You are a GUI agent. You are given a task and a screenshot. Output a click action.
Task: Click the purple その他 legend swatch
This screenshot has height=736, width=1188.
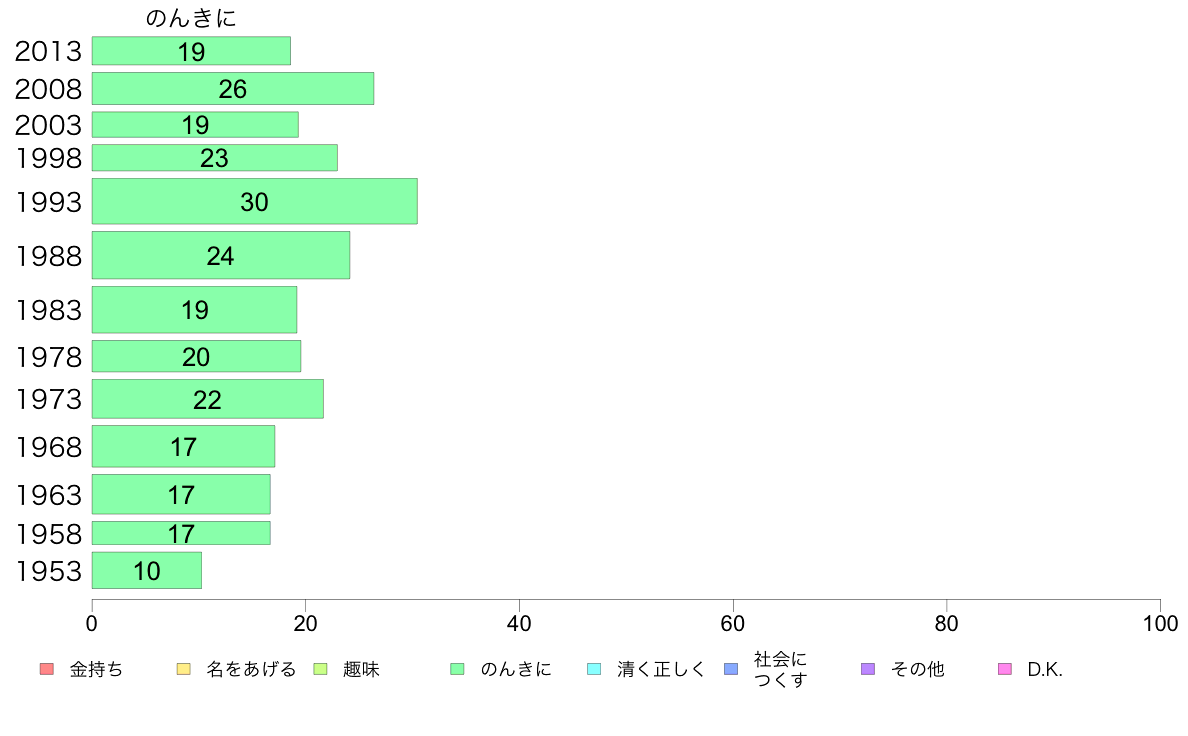(868, 669)
